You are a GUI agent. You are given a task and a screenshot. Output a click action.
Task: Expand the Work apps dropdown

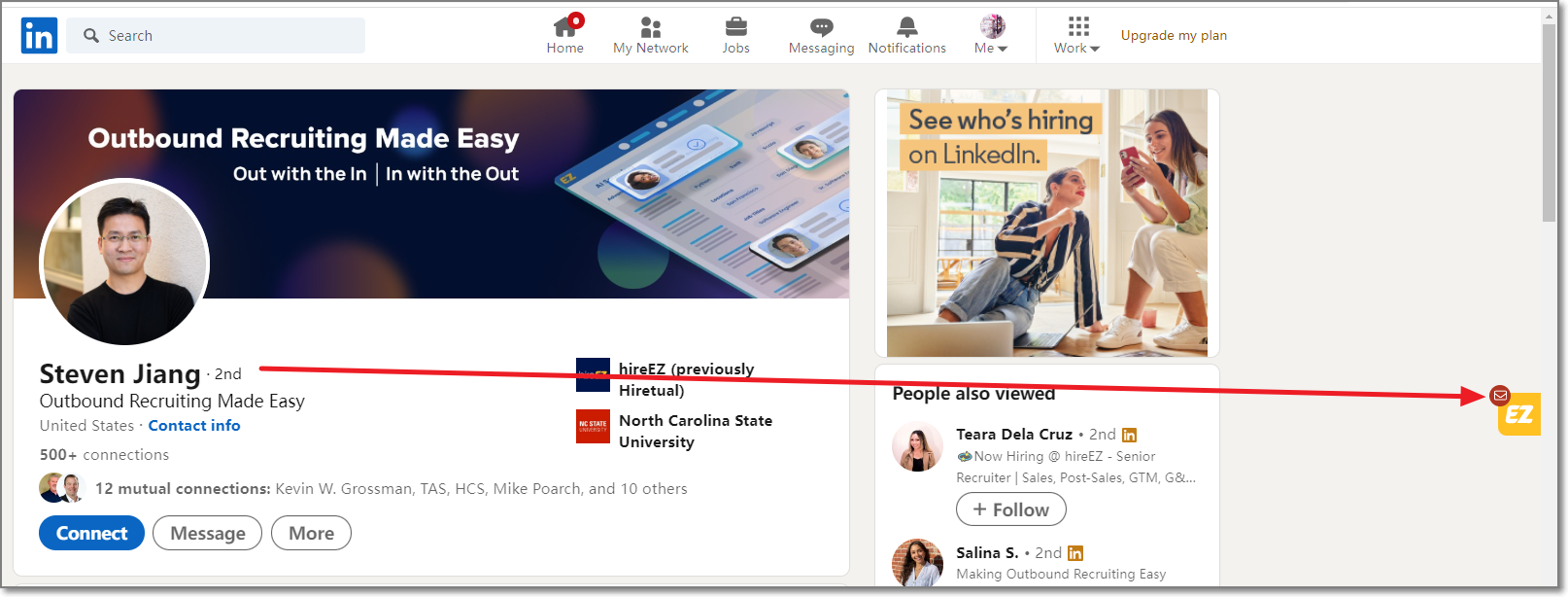coord(1077,35)
